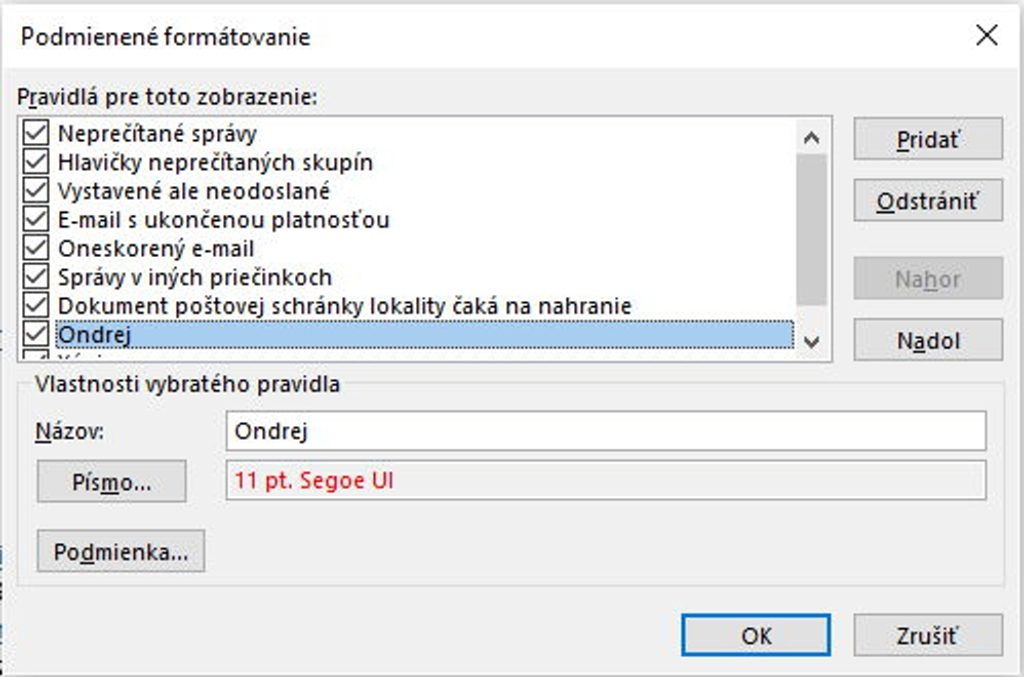Click the rules list scrollbar thumb
Image resolution: width=1024 pixels, height=677 pixels.
pos(811,230)
